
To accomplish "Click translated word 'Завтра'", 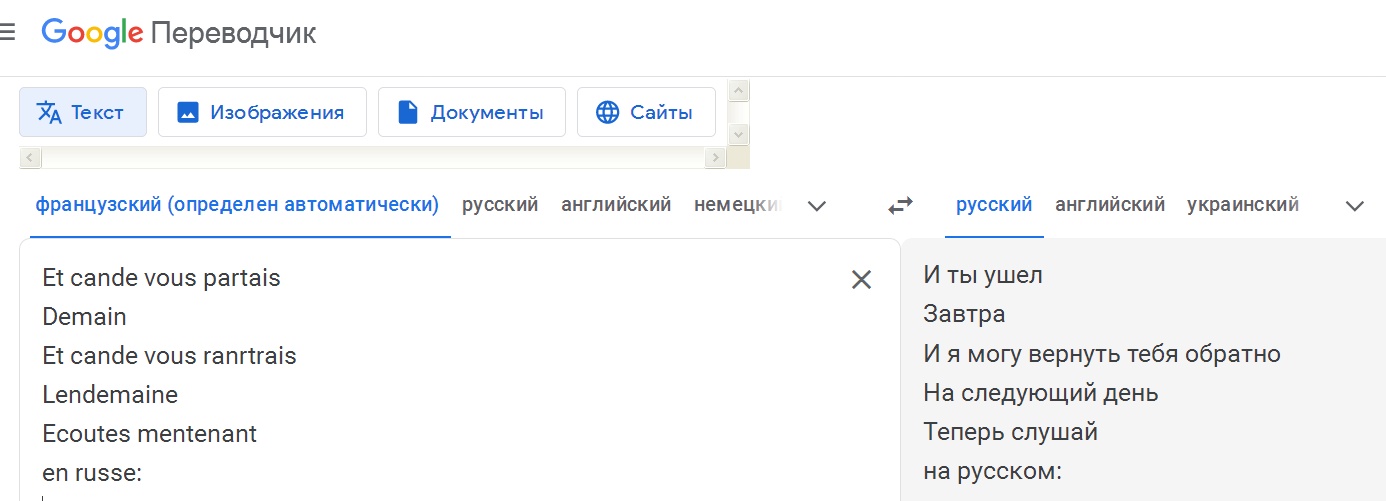I will tap(964, 314).
